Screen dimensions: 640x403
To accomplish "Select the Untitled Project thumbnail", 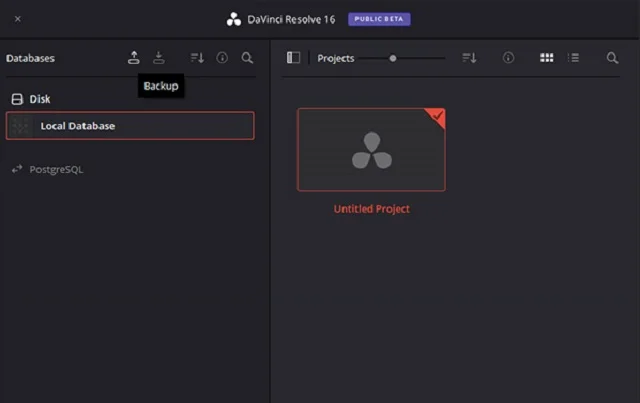I will 371,149.
